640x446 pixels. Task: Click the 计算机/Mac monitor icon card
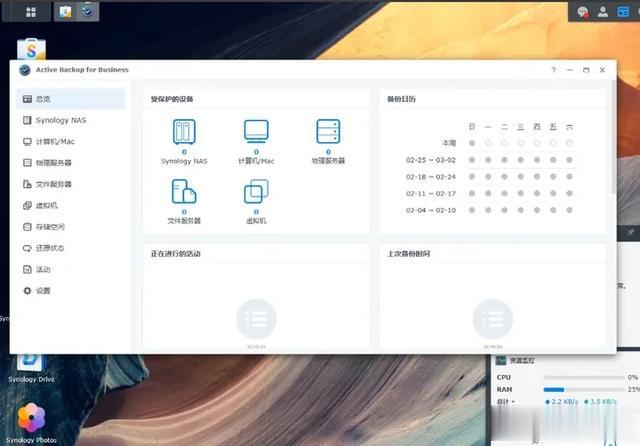coord(256,131)
